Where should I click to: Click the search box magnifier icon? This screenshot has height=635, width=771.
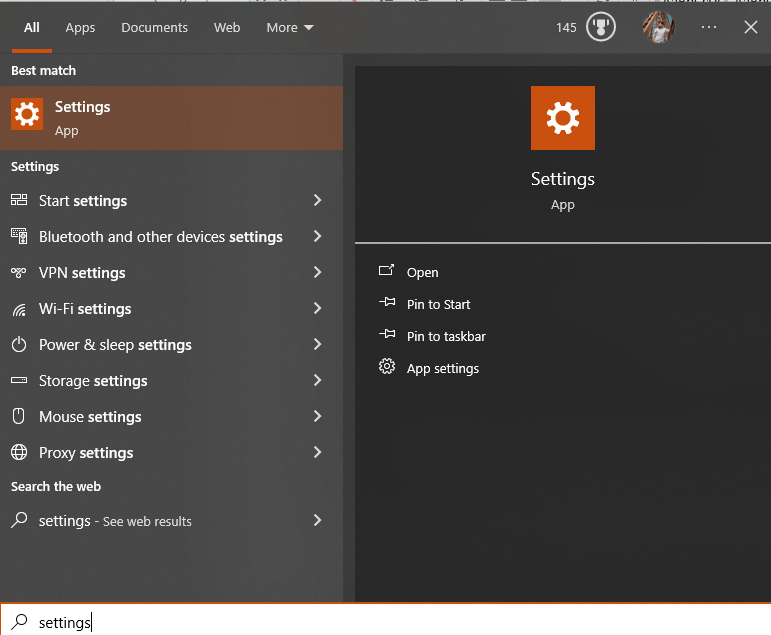(20, 622)
